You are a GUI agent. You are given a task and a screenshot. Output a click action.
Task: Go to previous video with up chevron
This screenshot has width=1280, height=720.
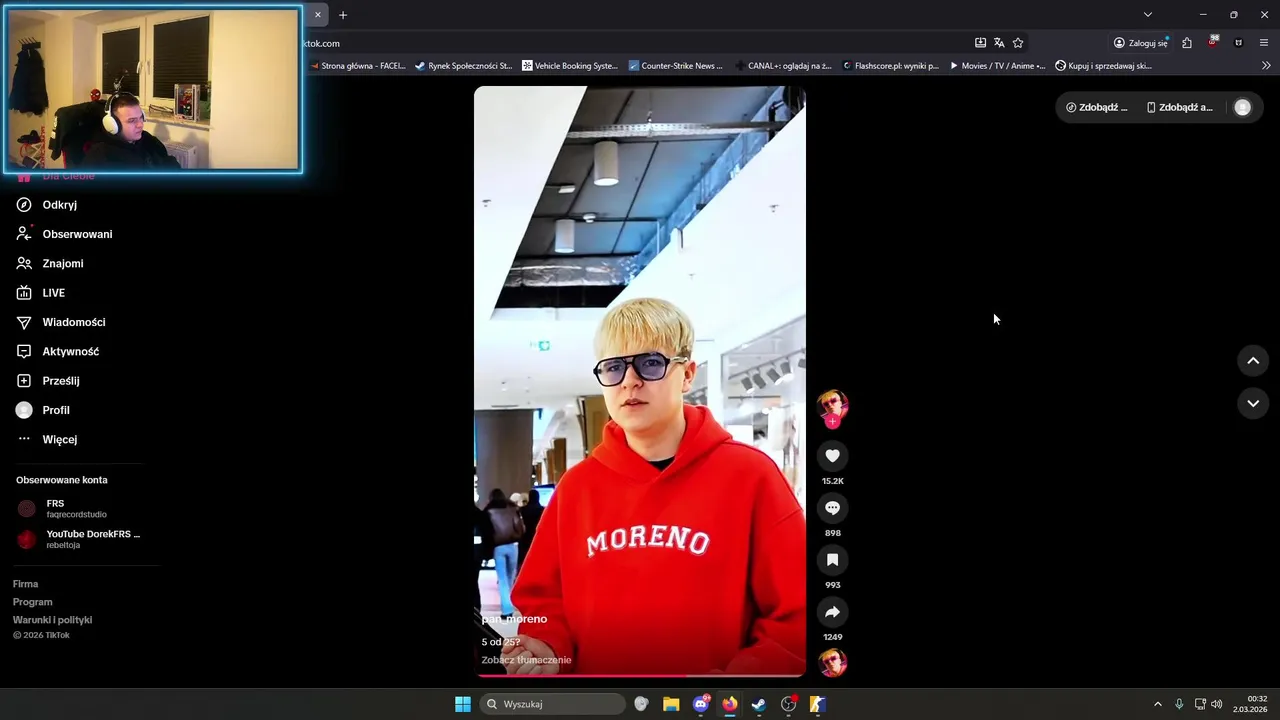1253,361
